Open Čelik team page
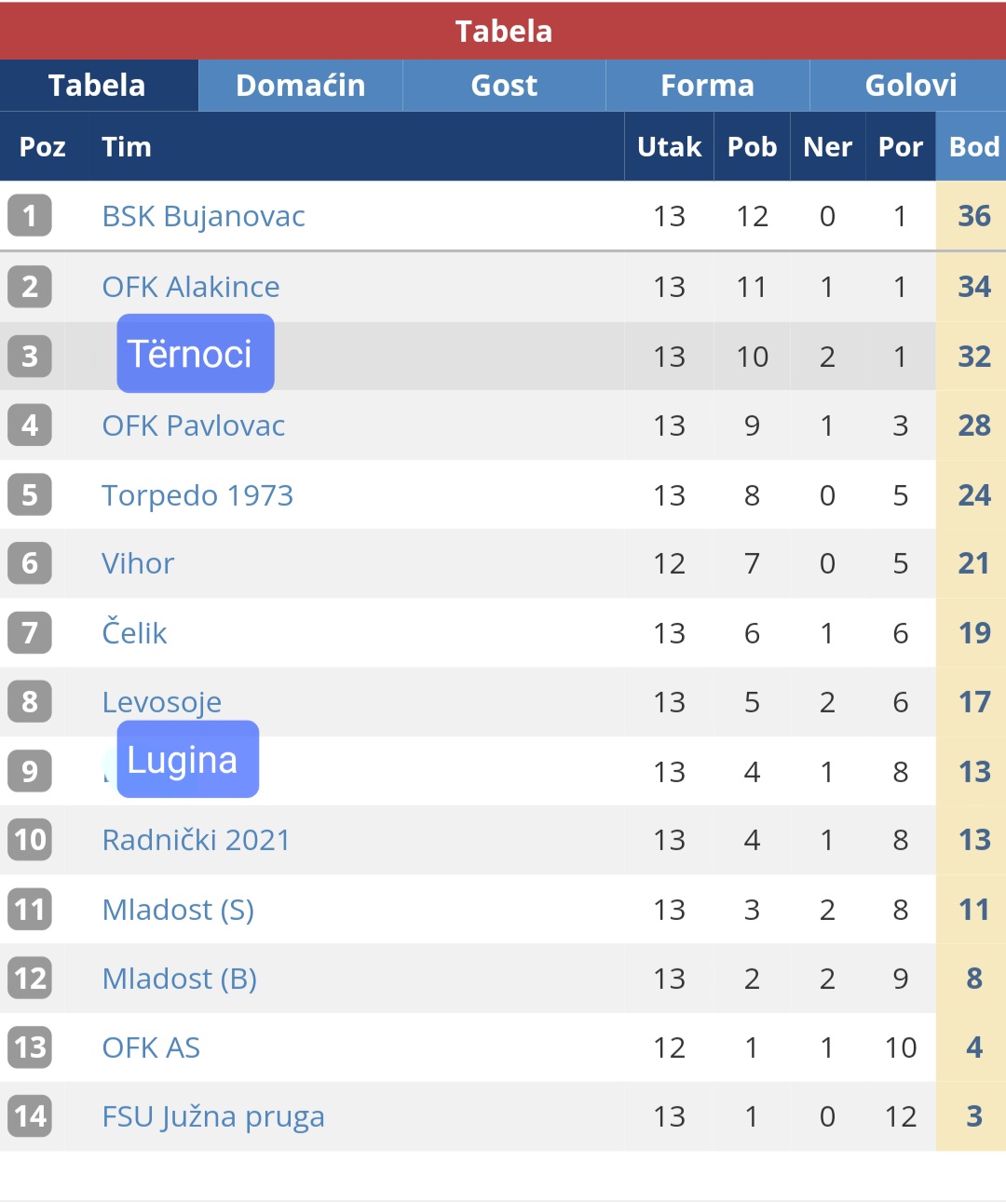The image size is (1006, 1204). coord(134,633)
